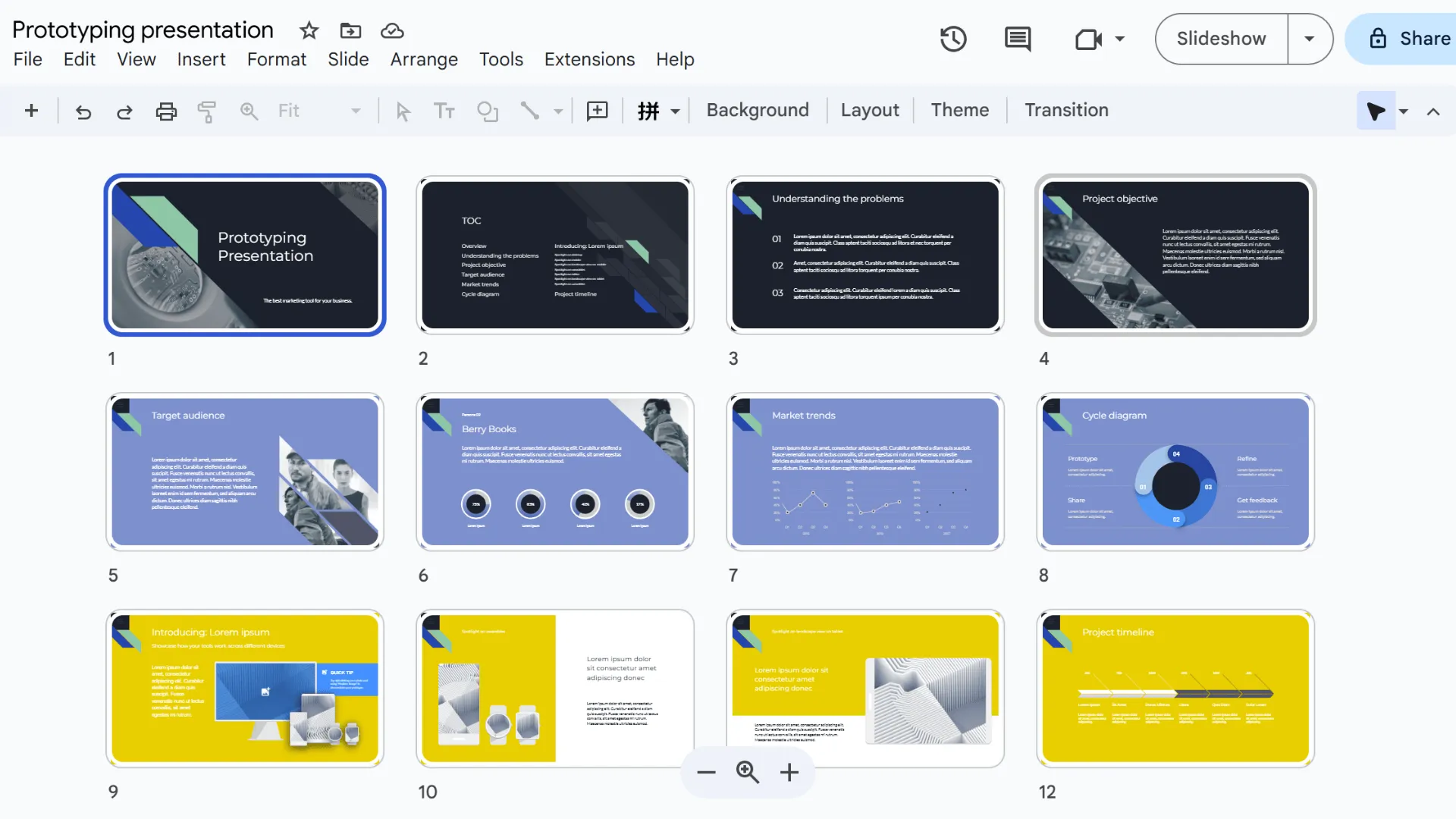Click the Background button
The image size is (1456, 819).
pos(757,111)
